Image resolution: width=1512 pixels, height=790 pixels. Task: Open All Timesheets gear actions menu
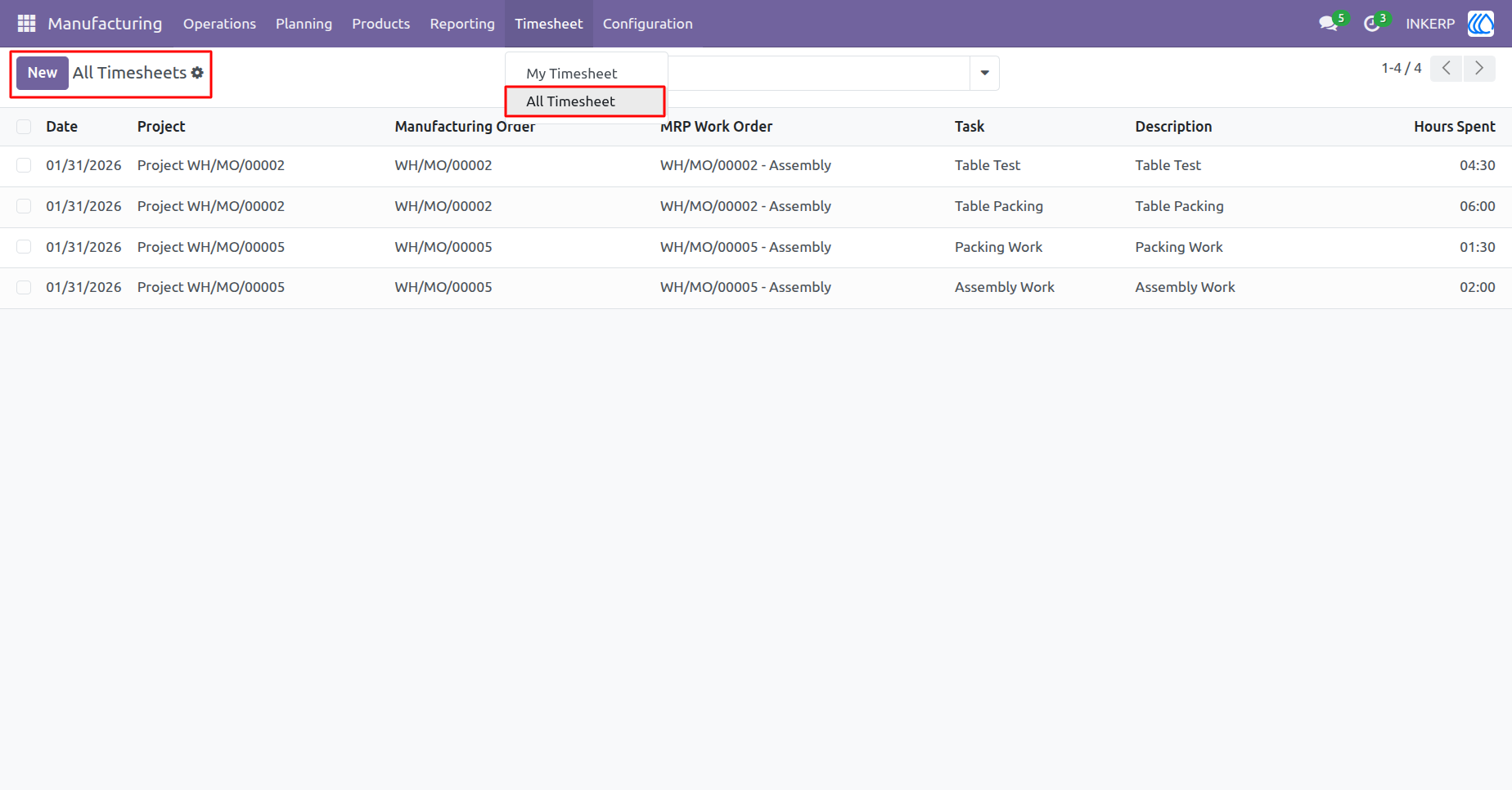197,73
